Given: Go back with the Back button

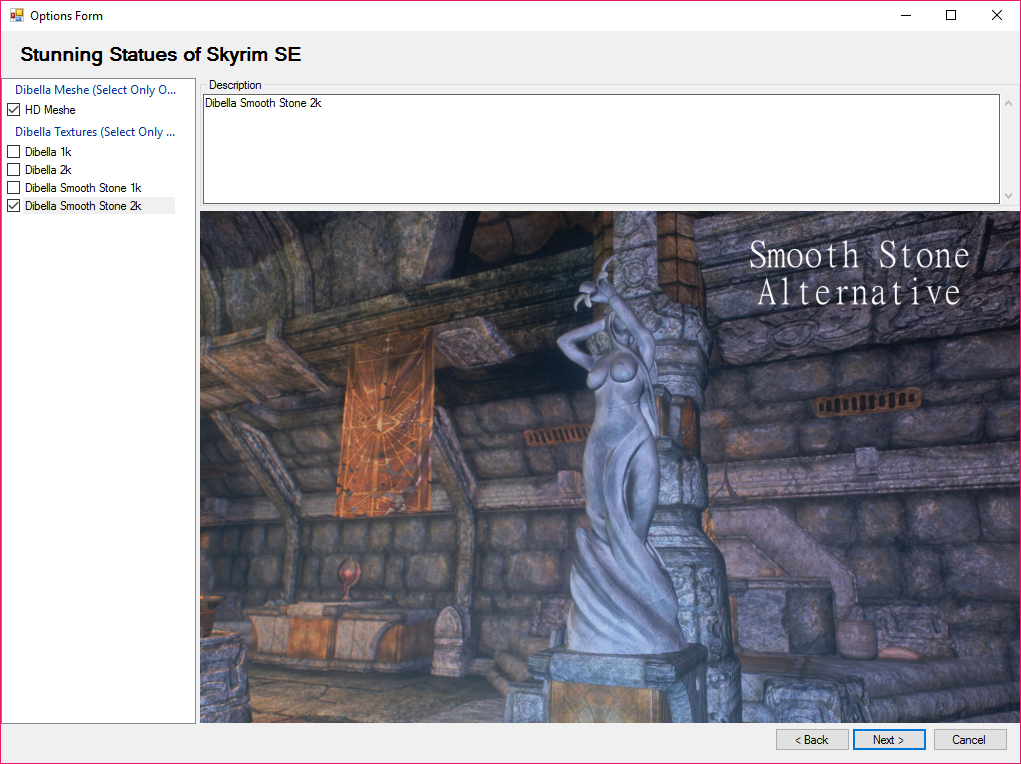Looking at the screenshot, I should pos(812,740).
